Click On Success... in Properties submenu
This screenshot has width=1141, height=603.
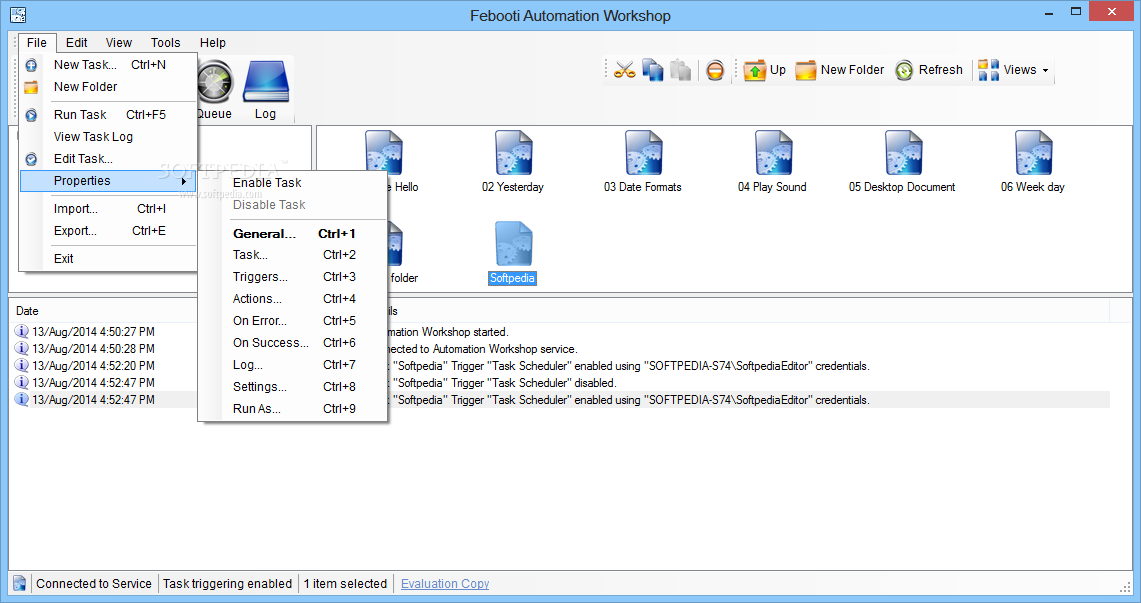[x=293, y=343]
